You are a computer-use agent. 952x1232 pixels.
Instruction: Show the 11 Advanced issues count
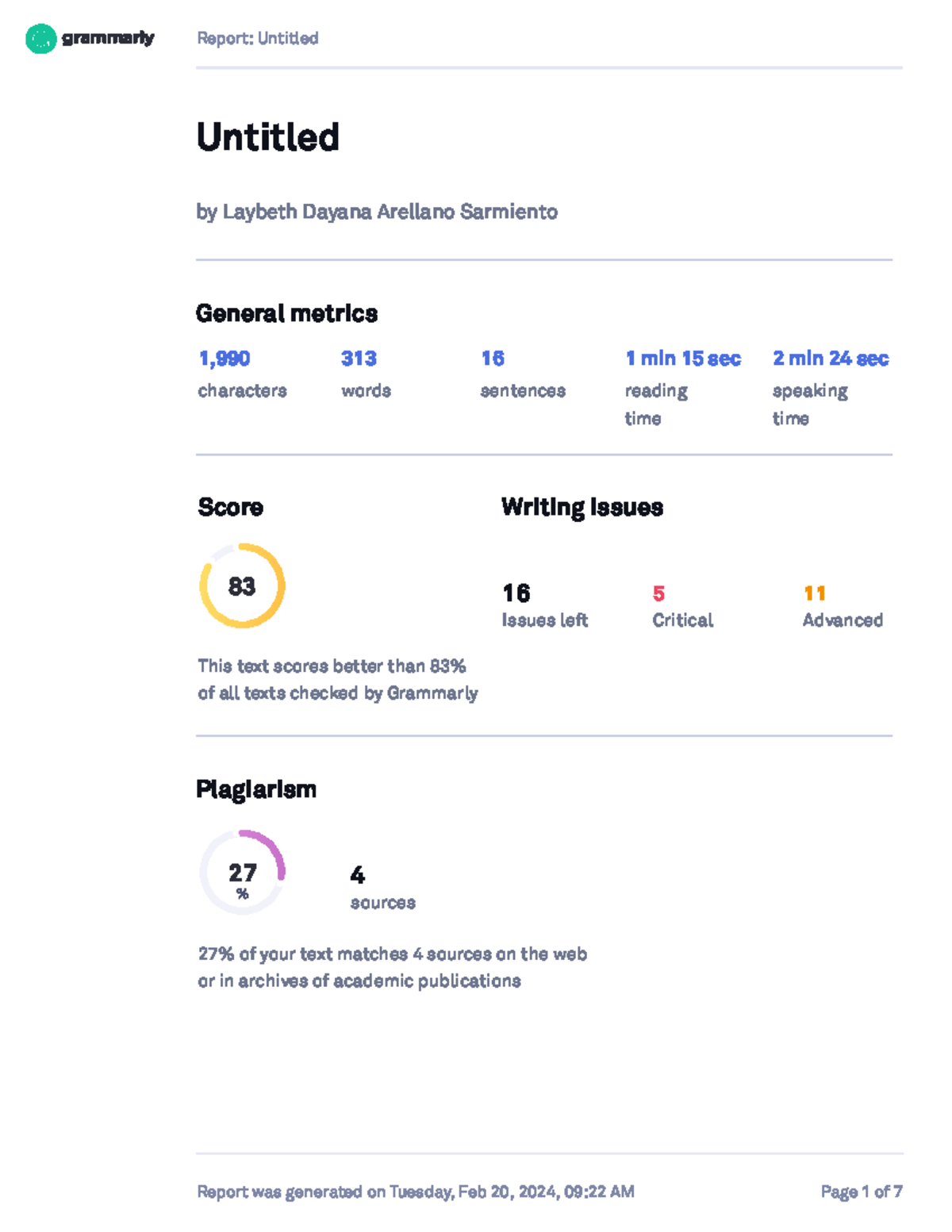(x=815, y=593)
